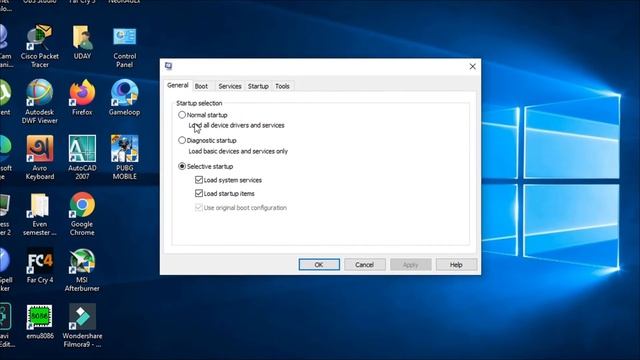Switch to the General tab

178,85
